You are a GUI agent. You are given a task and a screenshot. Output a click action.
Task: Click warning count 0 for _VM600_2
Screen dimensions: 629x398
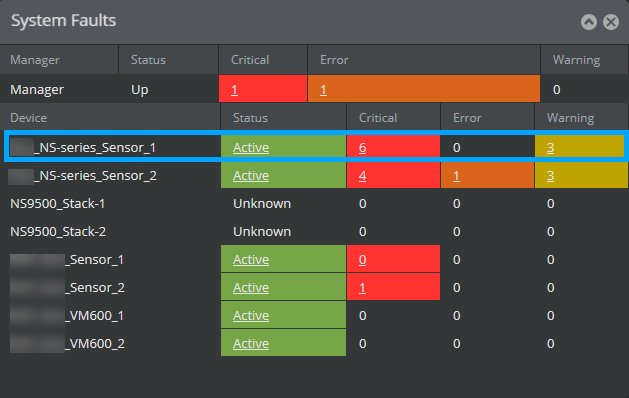pos(550,344)
